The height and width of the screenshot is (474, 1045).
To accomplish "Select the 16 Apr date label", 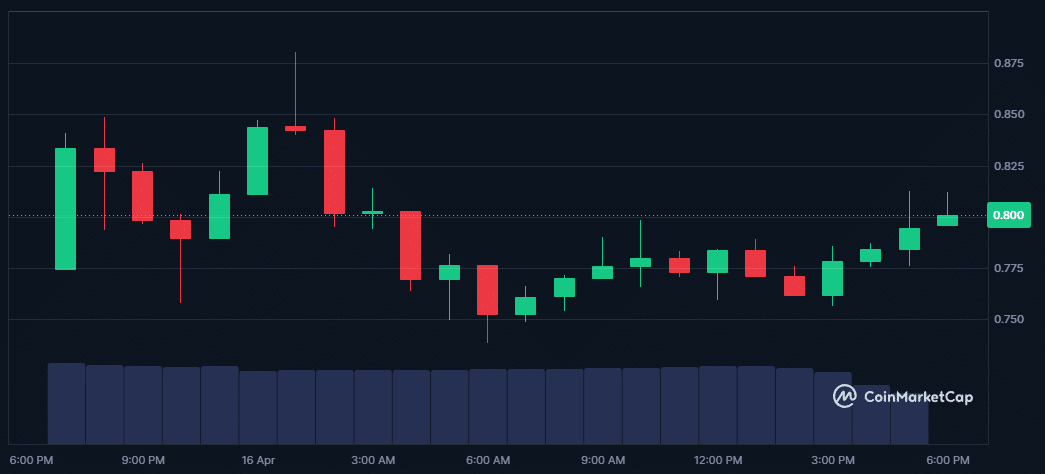I will pos(258,460).
